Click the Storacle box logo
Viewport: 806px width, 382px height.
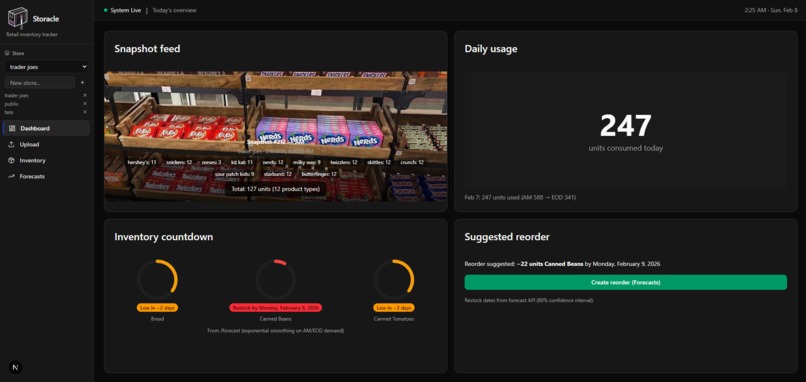click(x=17, y=18)
